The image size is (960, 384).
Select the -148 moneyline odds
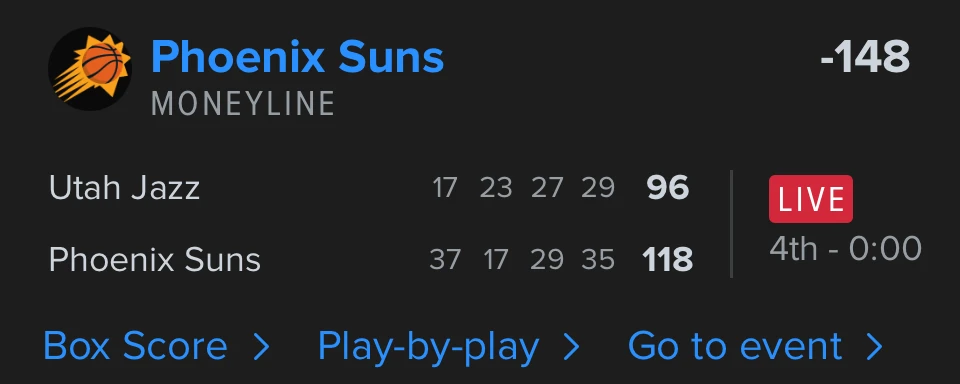[865, 57]
